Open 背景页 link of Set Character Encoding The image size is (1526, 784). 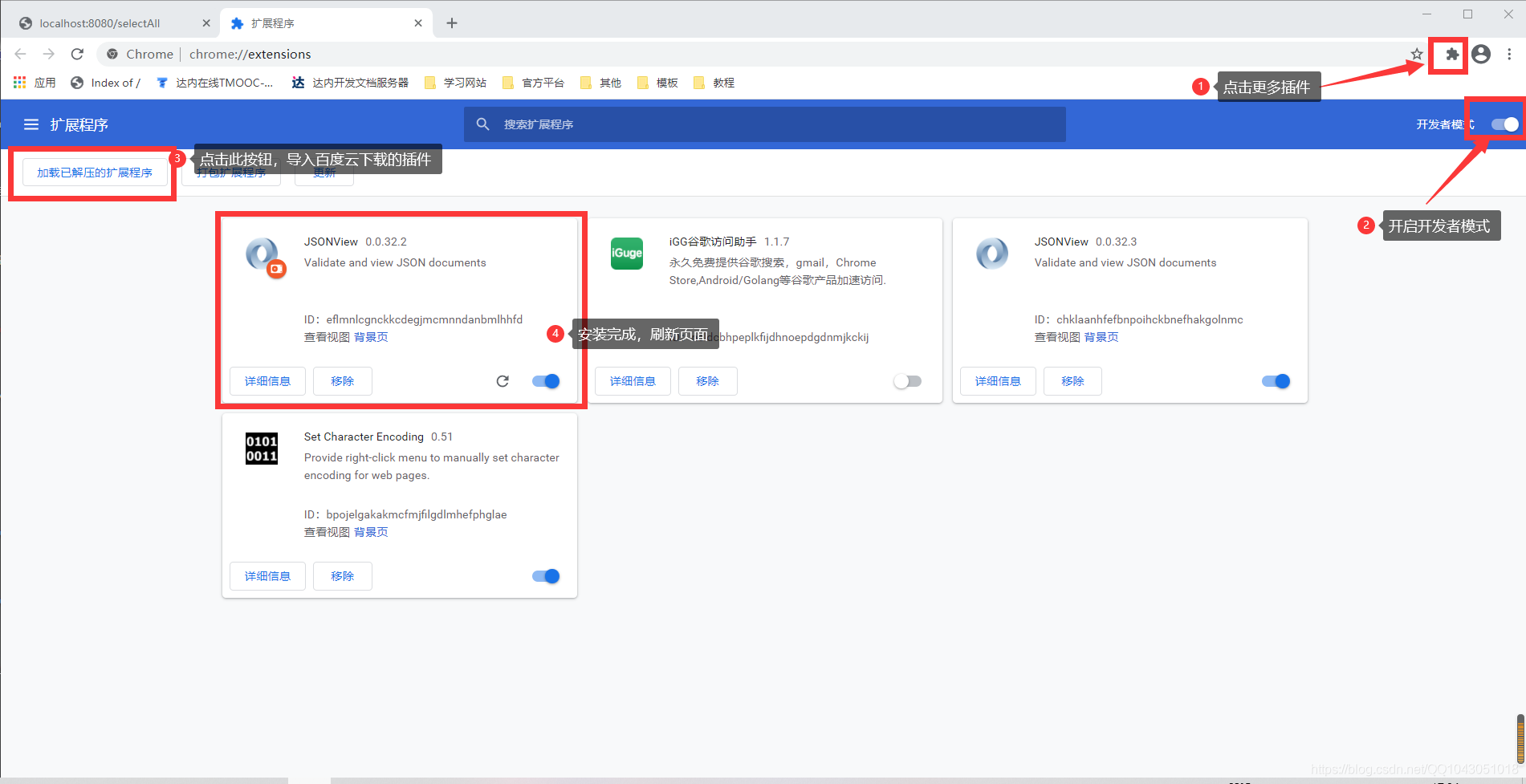pyautogui.click(x=371, y=532)
